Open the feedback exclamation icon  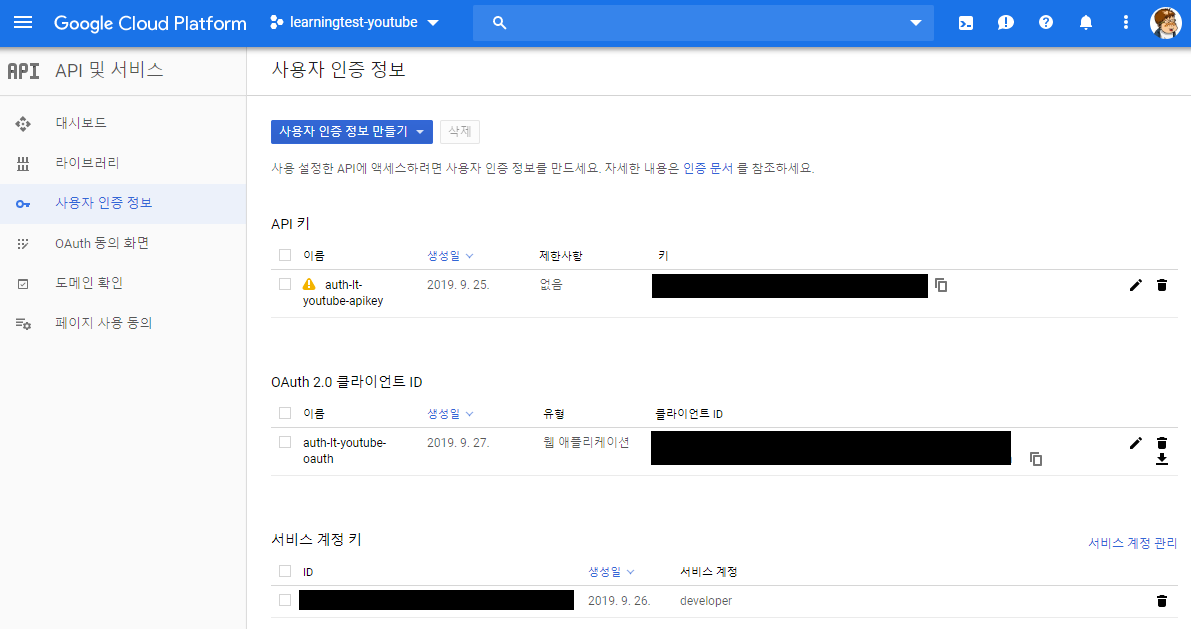[x=1006, y=23]
